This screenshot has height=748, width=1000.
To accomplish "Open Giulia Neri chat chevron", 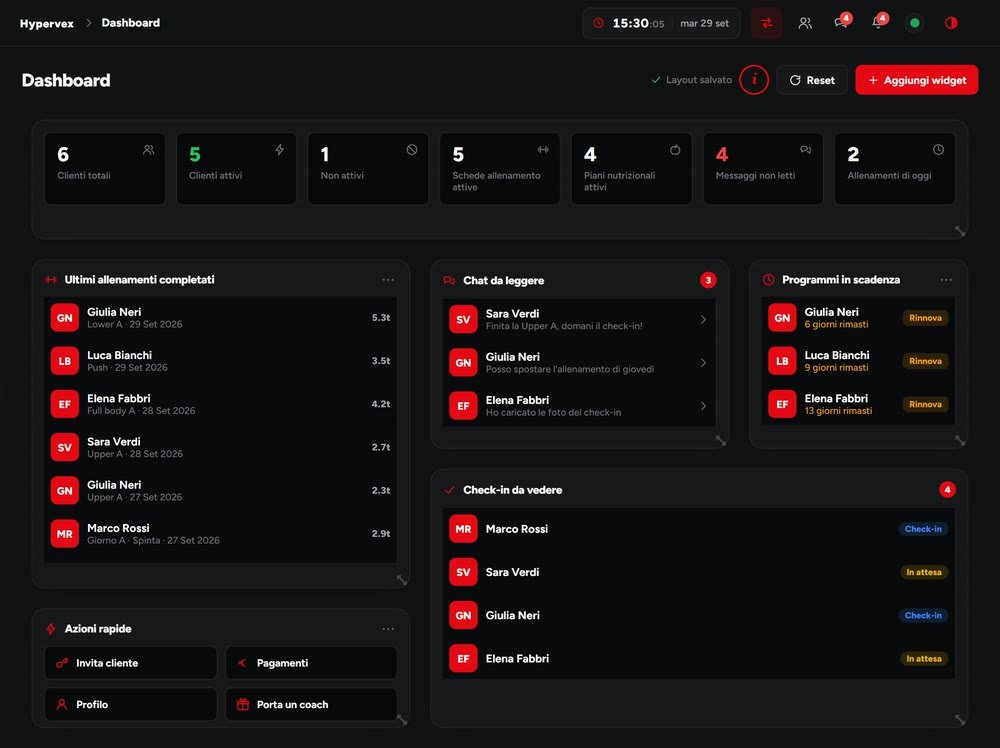I will (703, 363).
